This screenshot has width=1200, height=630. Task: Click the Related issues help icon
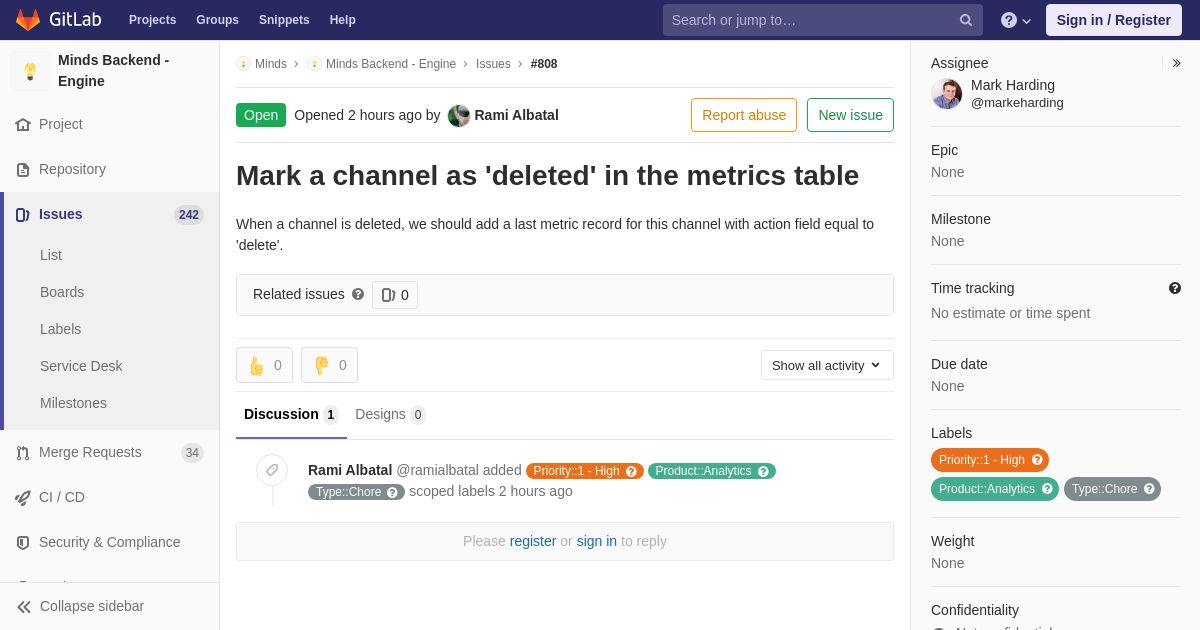358,295
